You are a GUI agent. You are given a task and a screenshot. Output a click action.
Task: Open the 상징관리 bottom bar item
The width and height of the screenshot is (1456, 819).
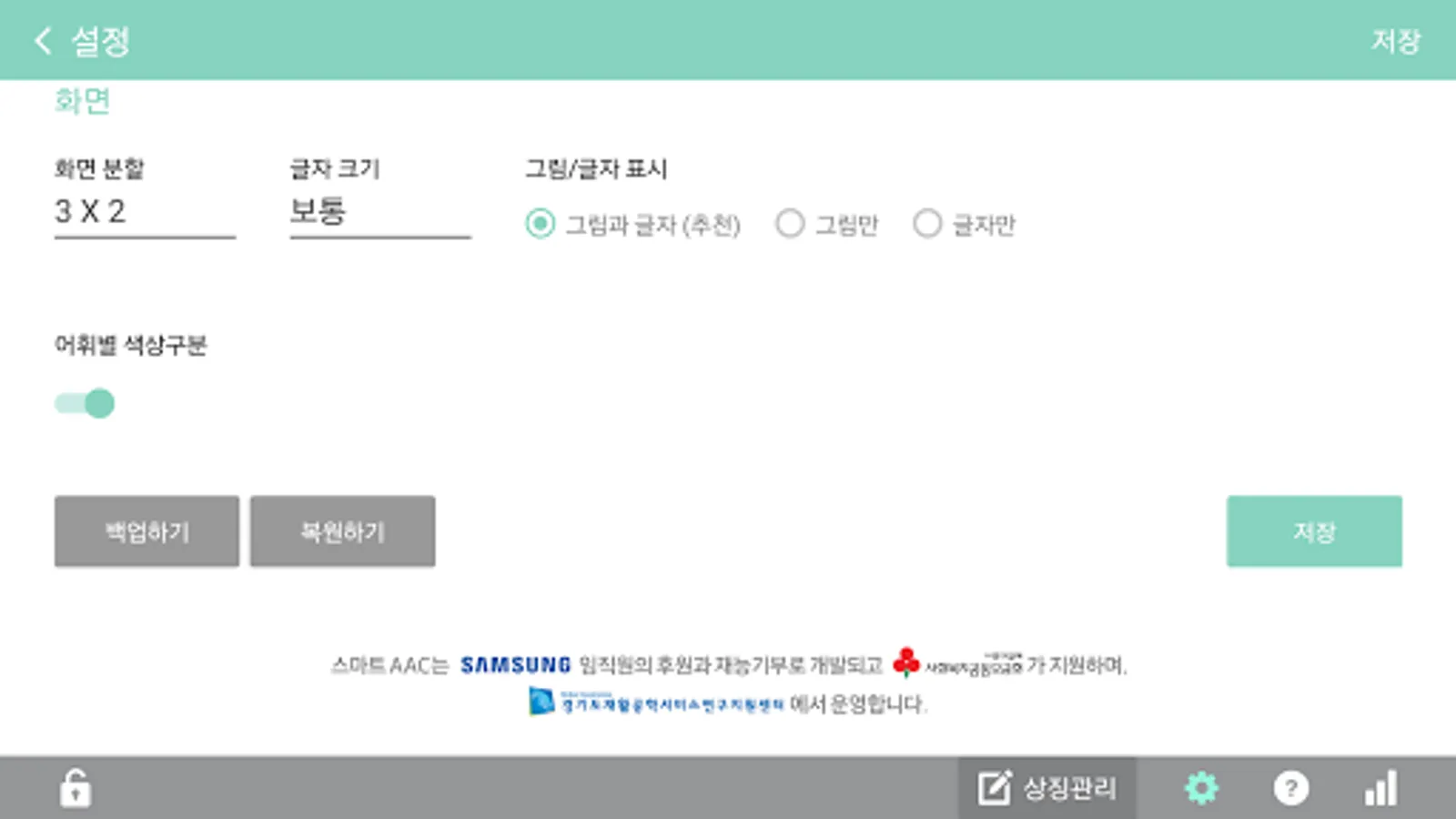tap(1046, 788)
